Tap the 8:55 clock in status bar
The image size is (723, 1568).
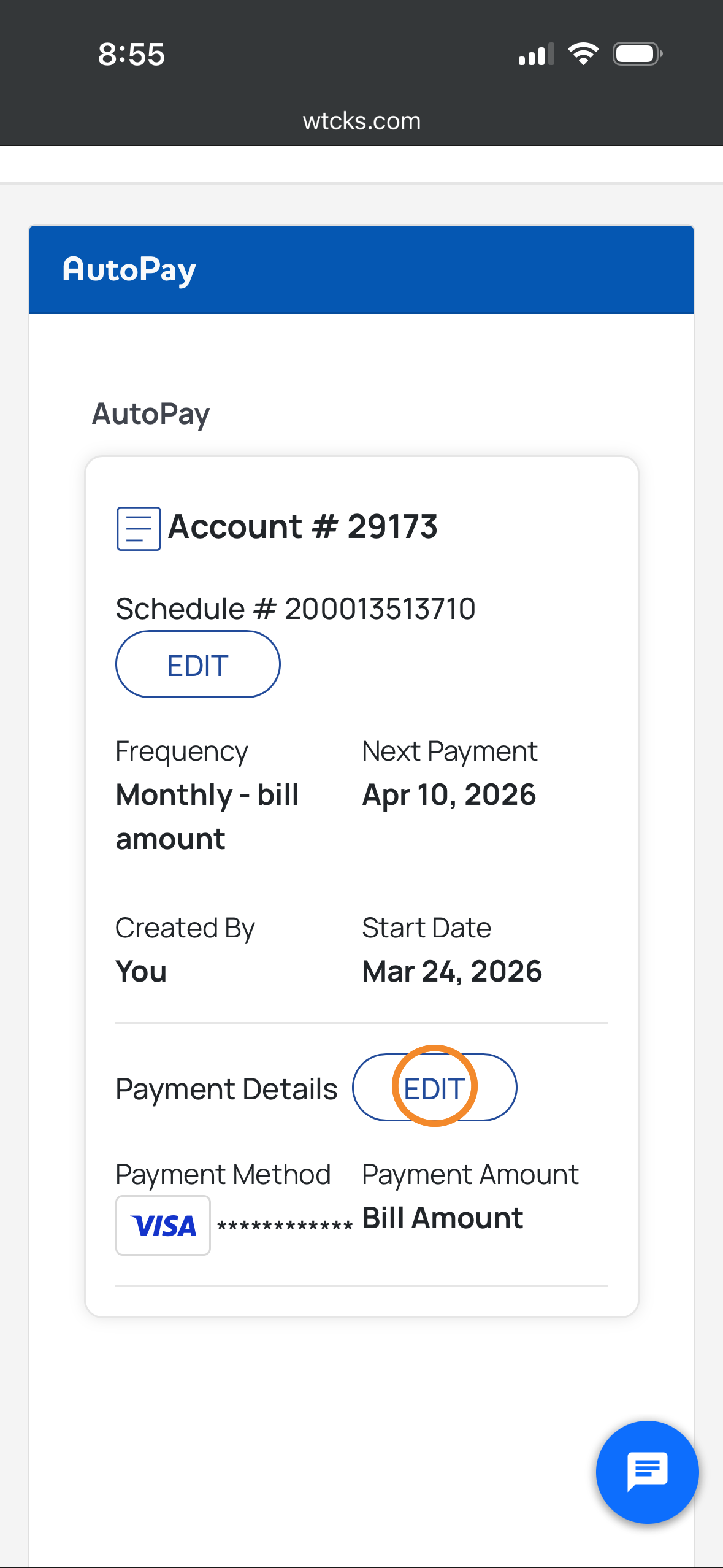(131, 54)
